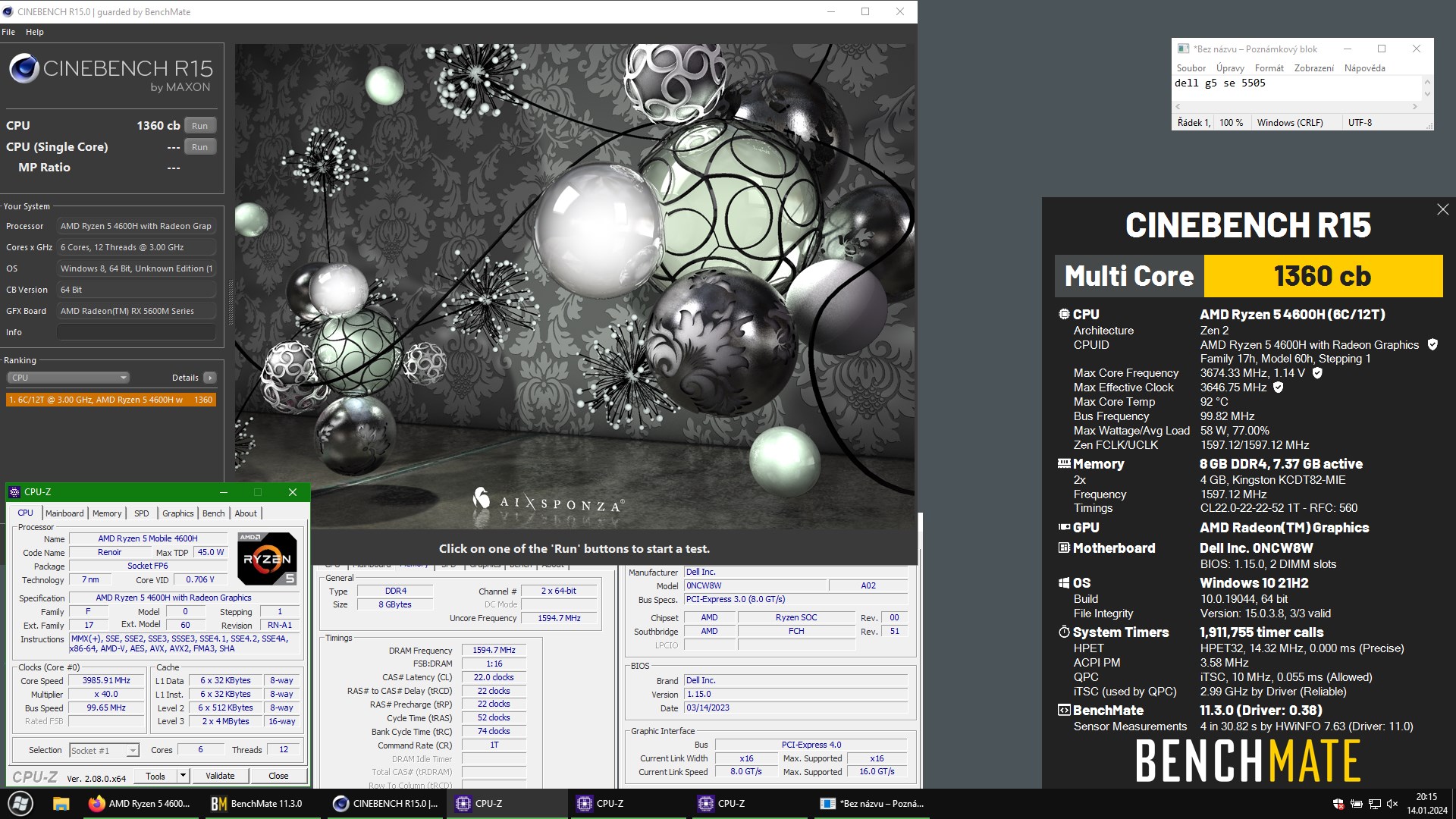The width and height of the screenshot is (1456, 819).
Task: Click the Validate button in CPU-Z
Action: pos(220,776)
